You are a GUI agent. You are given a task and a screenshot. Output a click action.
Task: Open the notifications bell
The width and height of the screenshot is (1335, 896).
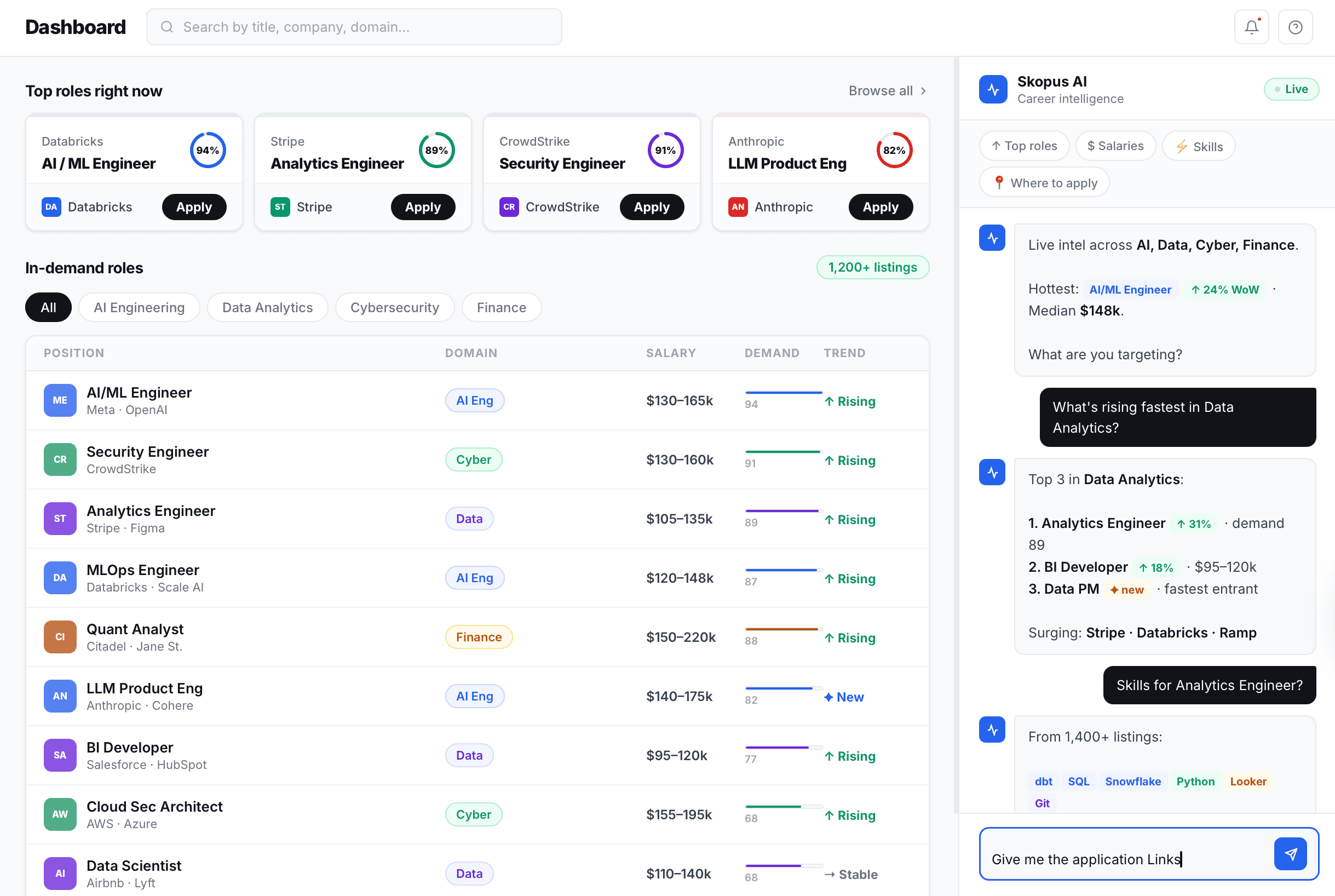coord(1251,27)
